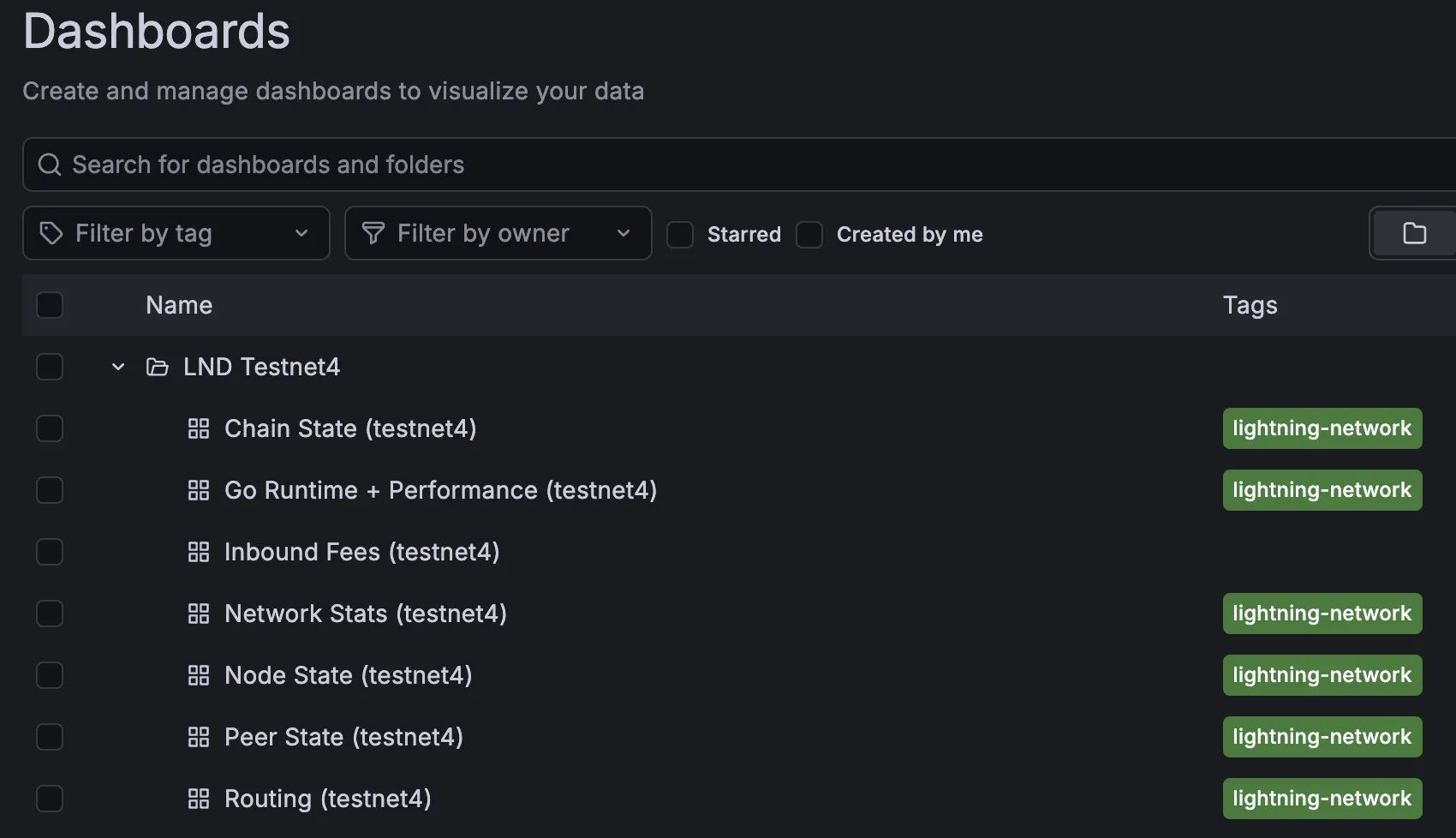Screen dimensions: 1456x838
Task: Open the Peer State (testnet4) dashboard
Action: [x=343, y=737]
